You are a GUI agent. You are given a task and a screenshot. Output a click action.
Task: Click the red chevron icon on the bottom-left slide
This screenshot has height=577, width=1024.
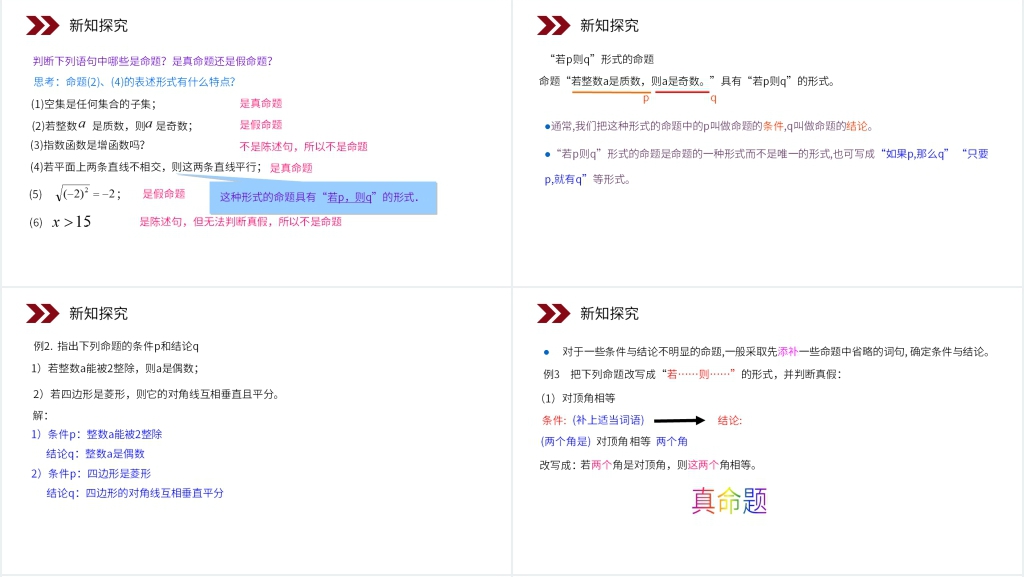pyautogui.click(x=42, y=314)
